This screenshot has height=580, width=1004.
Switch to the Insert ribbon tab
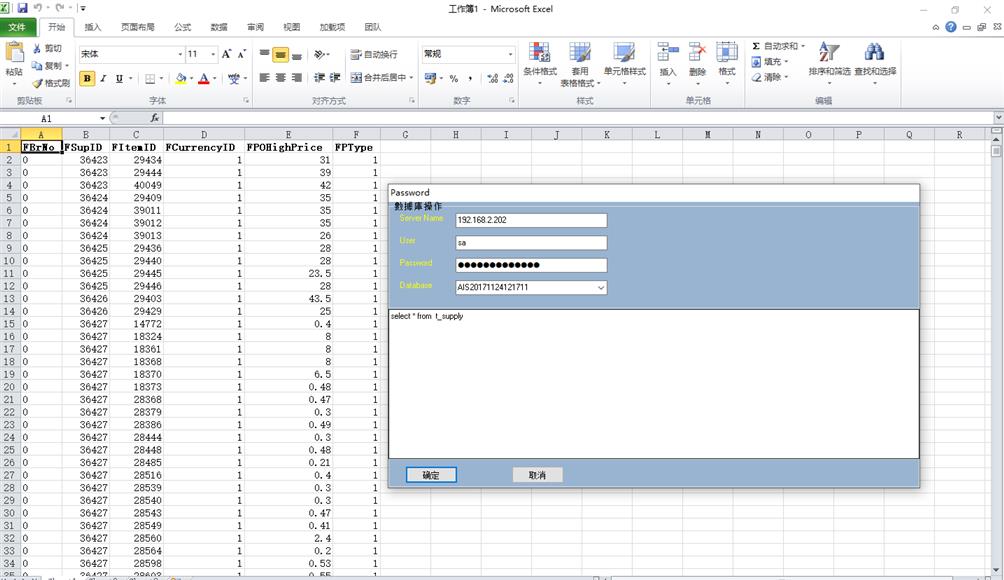(x=93, y=27)
